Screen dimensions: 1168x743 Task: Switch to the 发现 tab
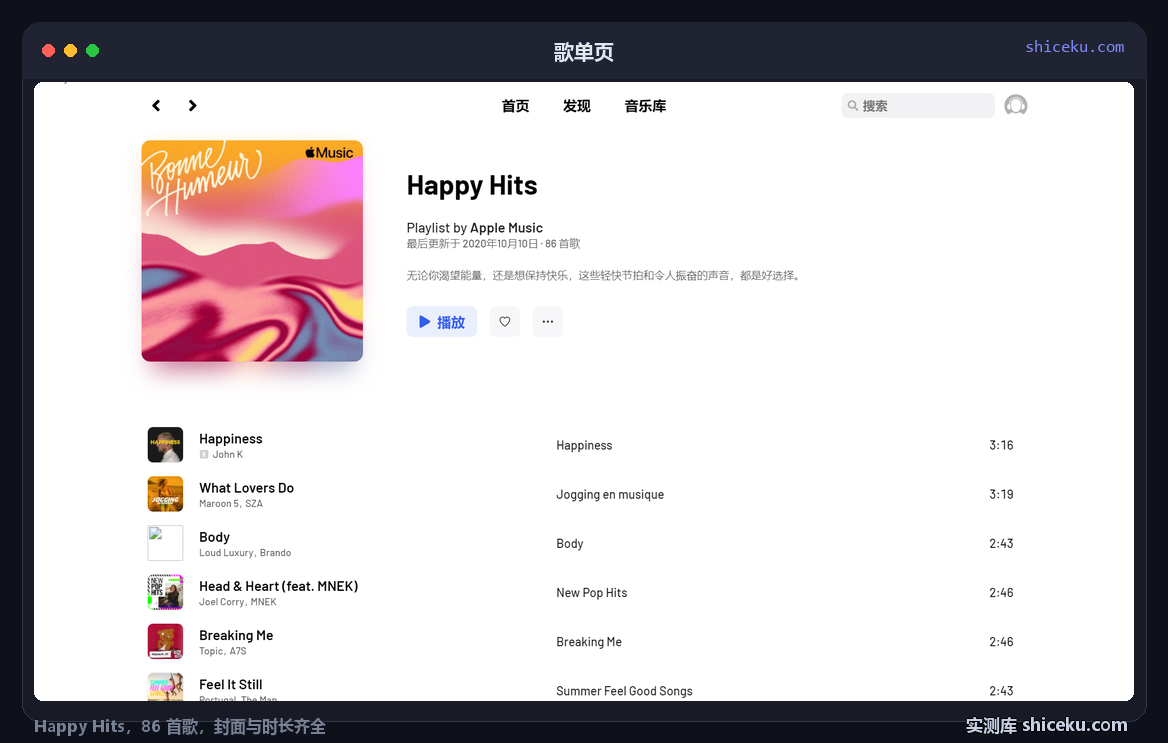pos(577,106)
